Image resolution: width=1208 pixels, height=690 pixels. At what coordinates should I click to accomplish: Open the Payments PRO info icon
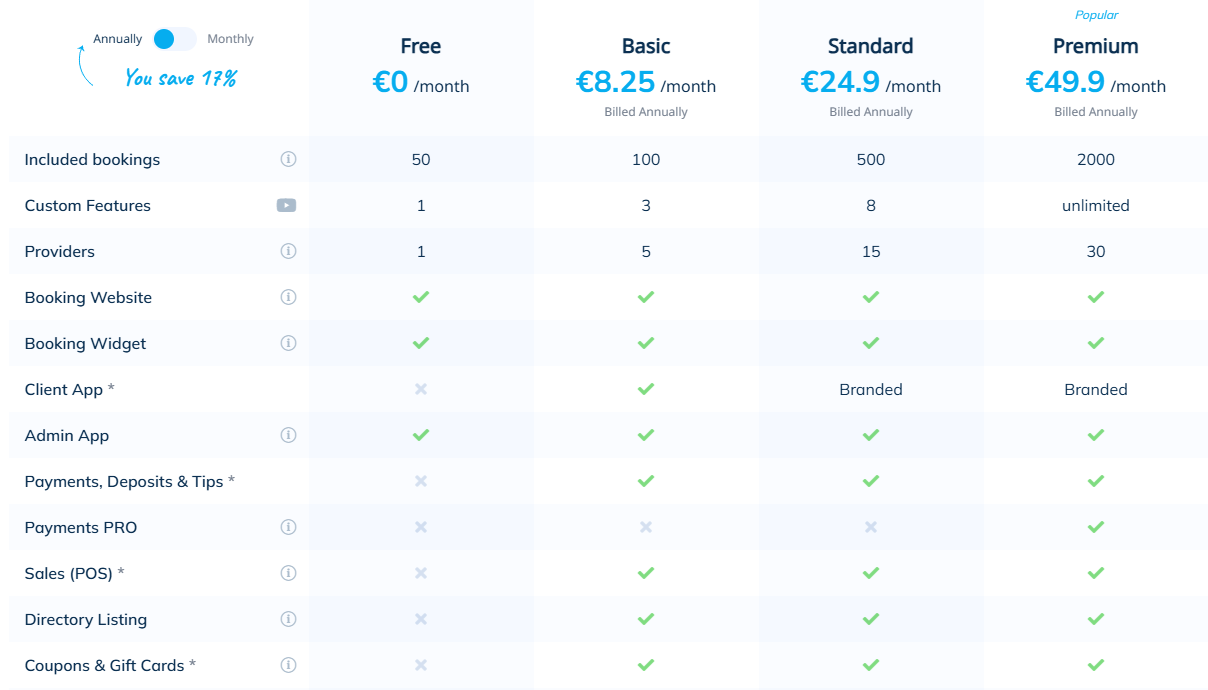[x=288, y=527]
